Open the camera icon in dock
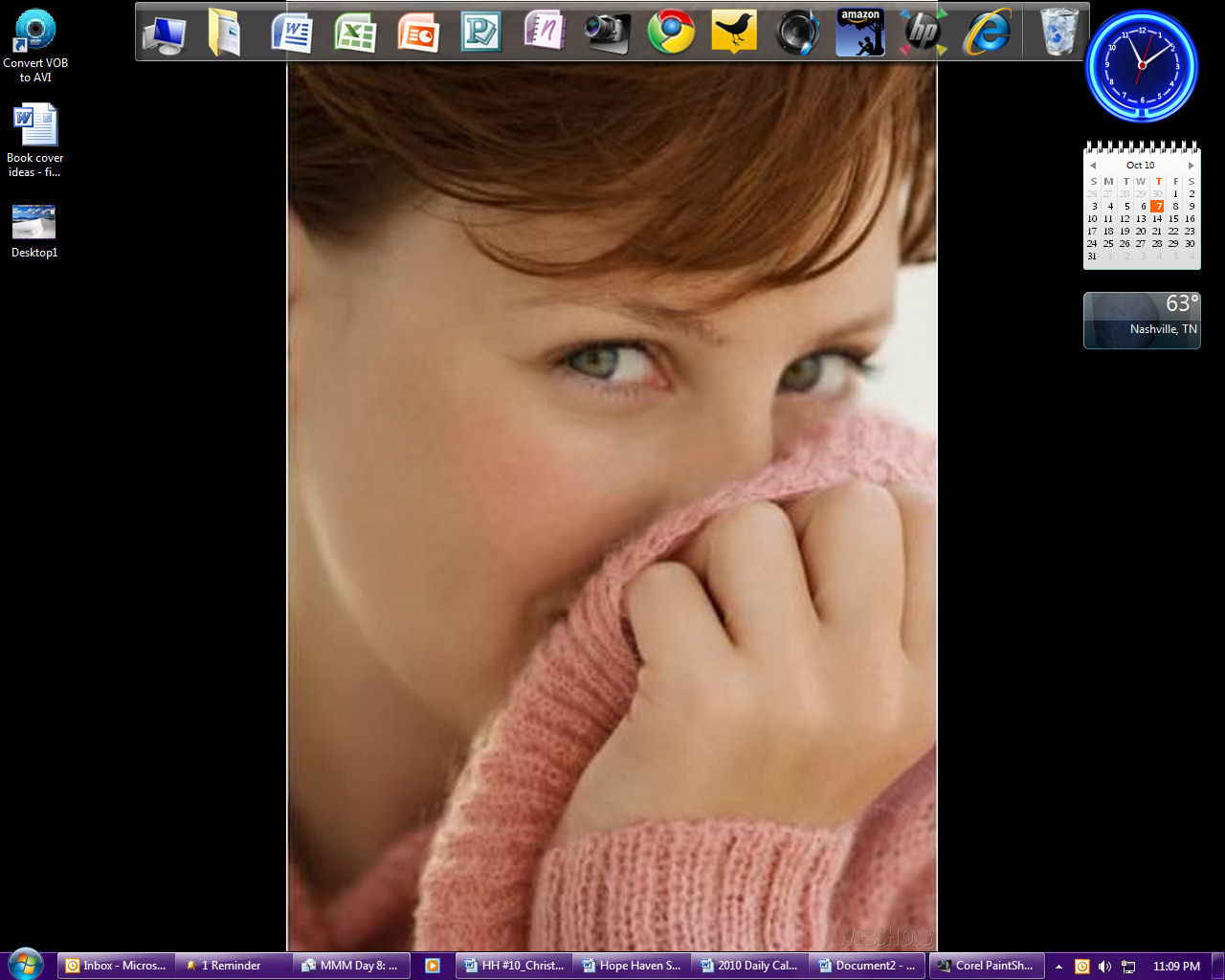 (x=608, y=33)
